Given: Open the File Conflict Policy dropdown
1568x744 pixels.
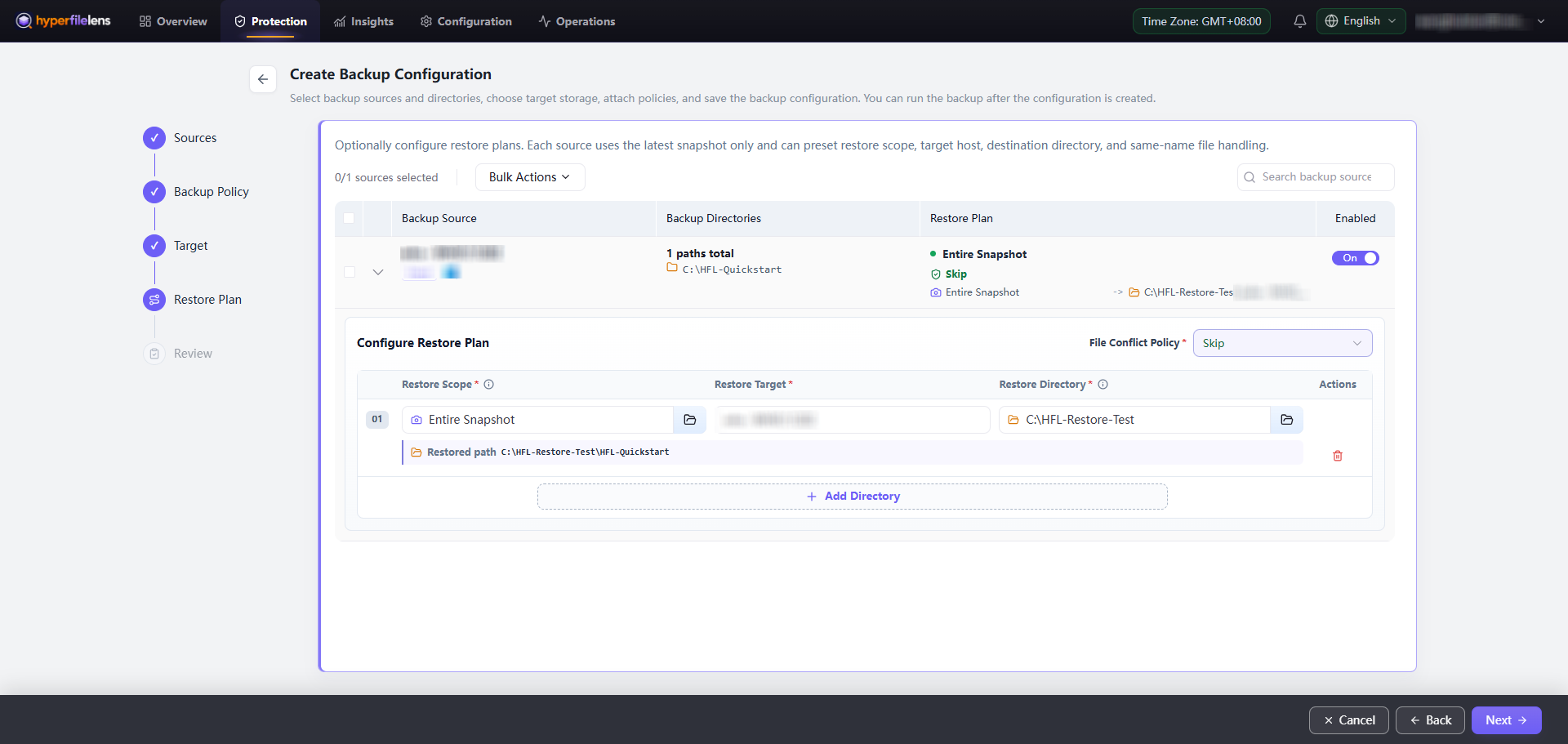Looking at the screenshot, I should (1283, 343).
